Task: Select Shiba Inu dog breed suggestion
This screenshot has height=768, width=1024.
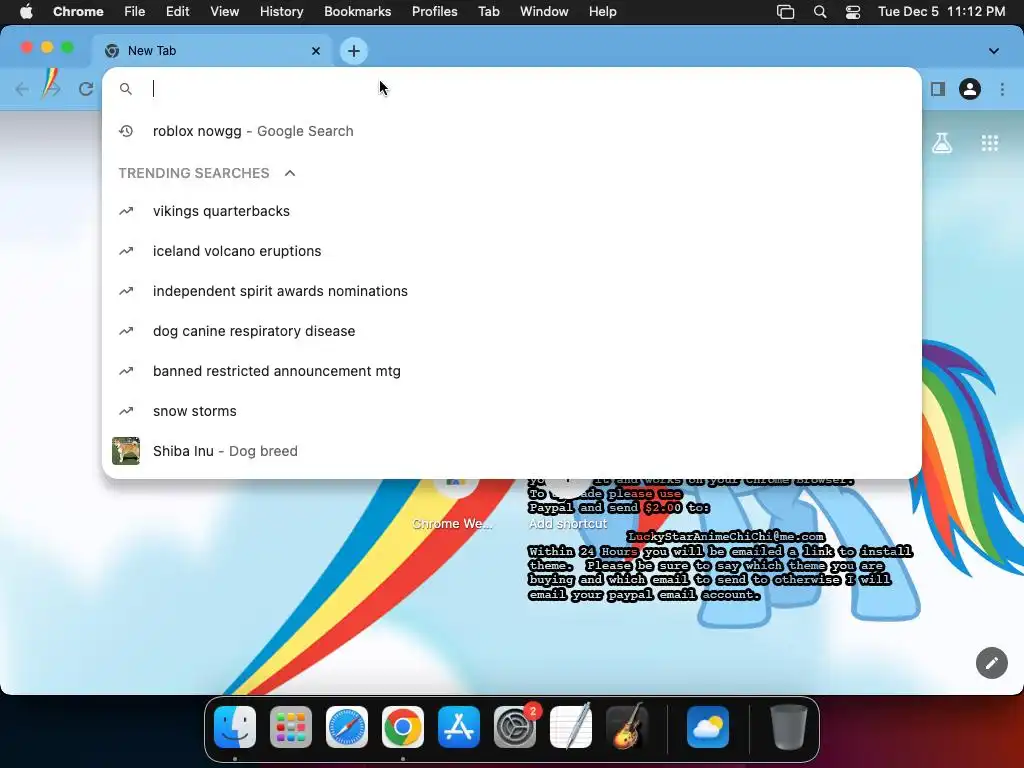Action: (512, 451)
